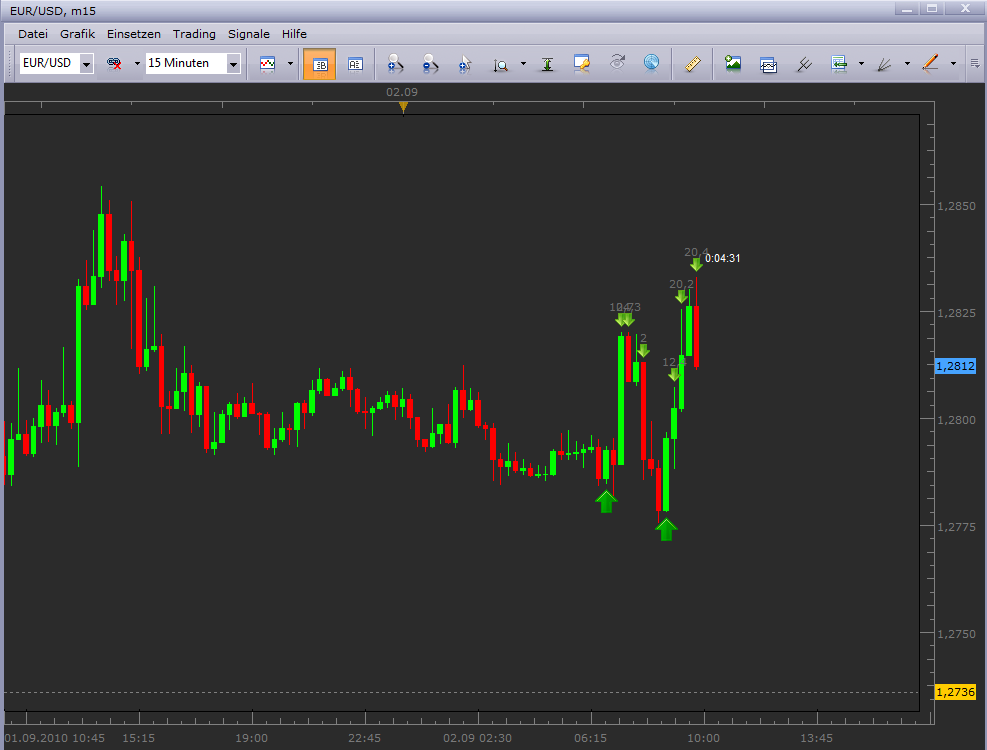Open the Signale menu

[249, 34]
